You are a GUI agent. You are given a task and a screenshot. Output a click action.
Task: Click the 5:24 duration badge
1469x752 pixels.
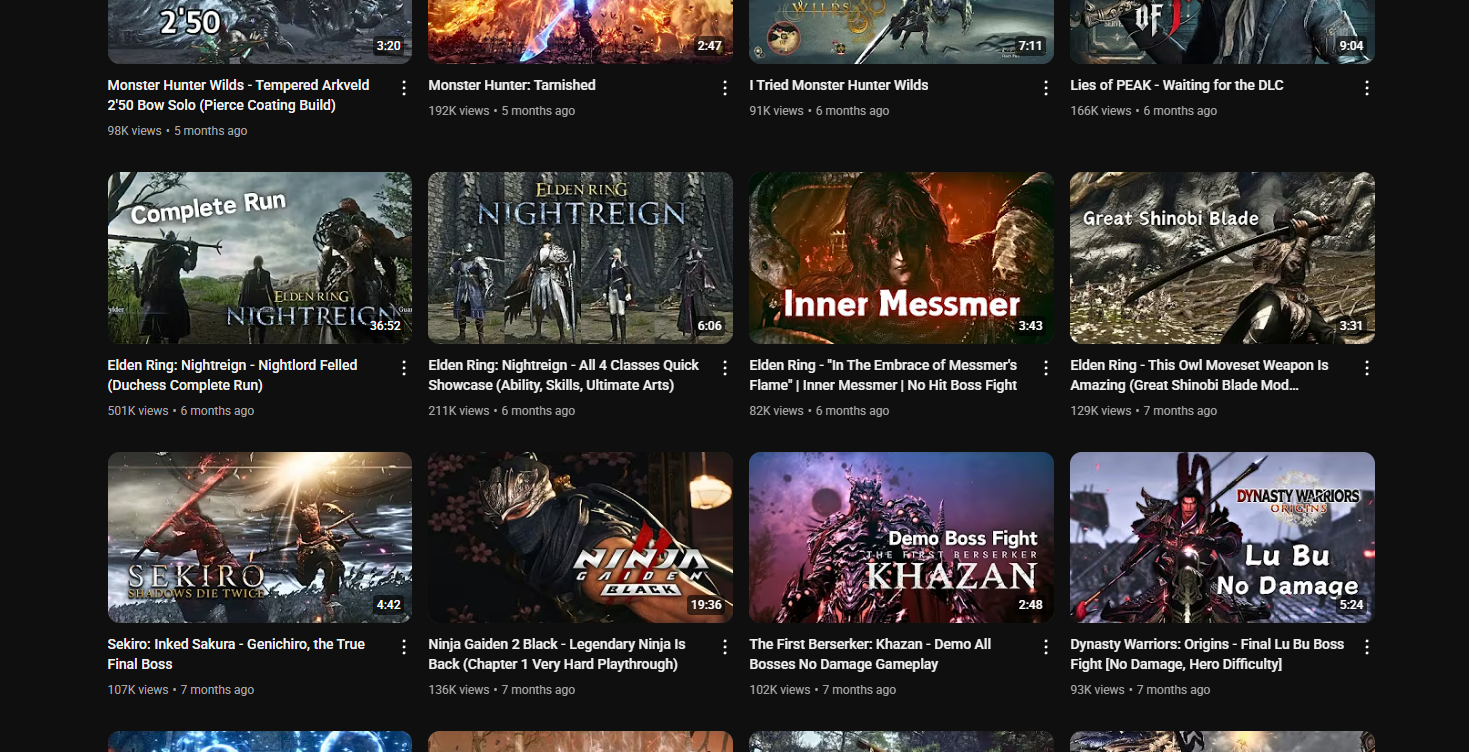(x=1351, y=605)
